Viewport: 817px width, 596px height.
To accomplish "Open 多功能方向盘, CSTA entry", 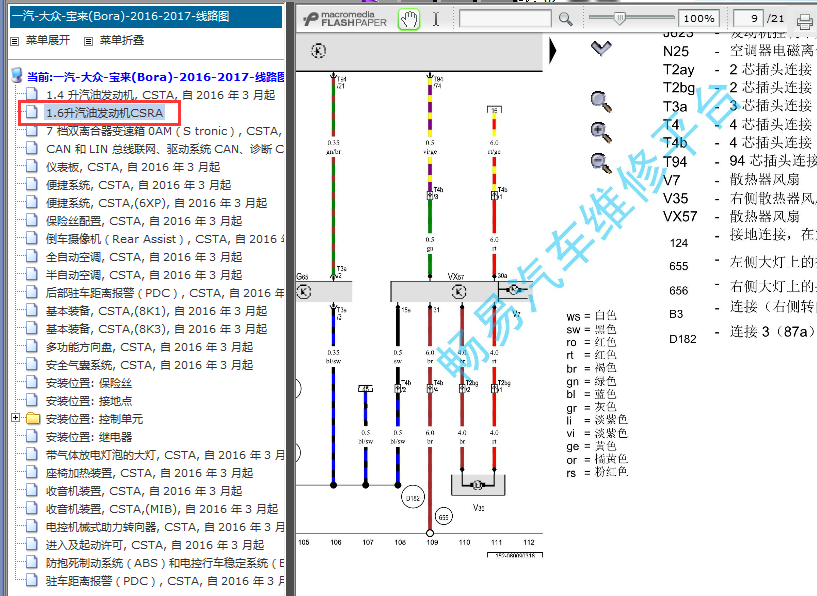I will coord(150,347).
